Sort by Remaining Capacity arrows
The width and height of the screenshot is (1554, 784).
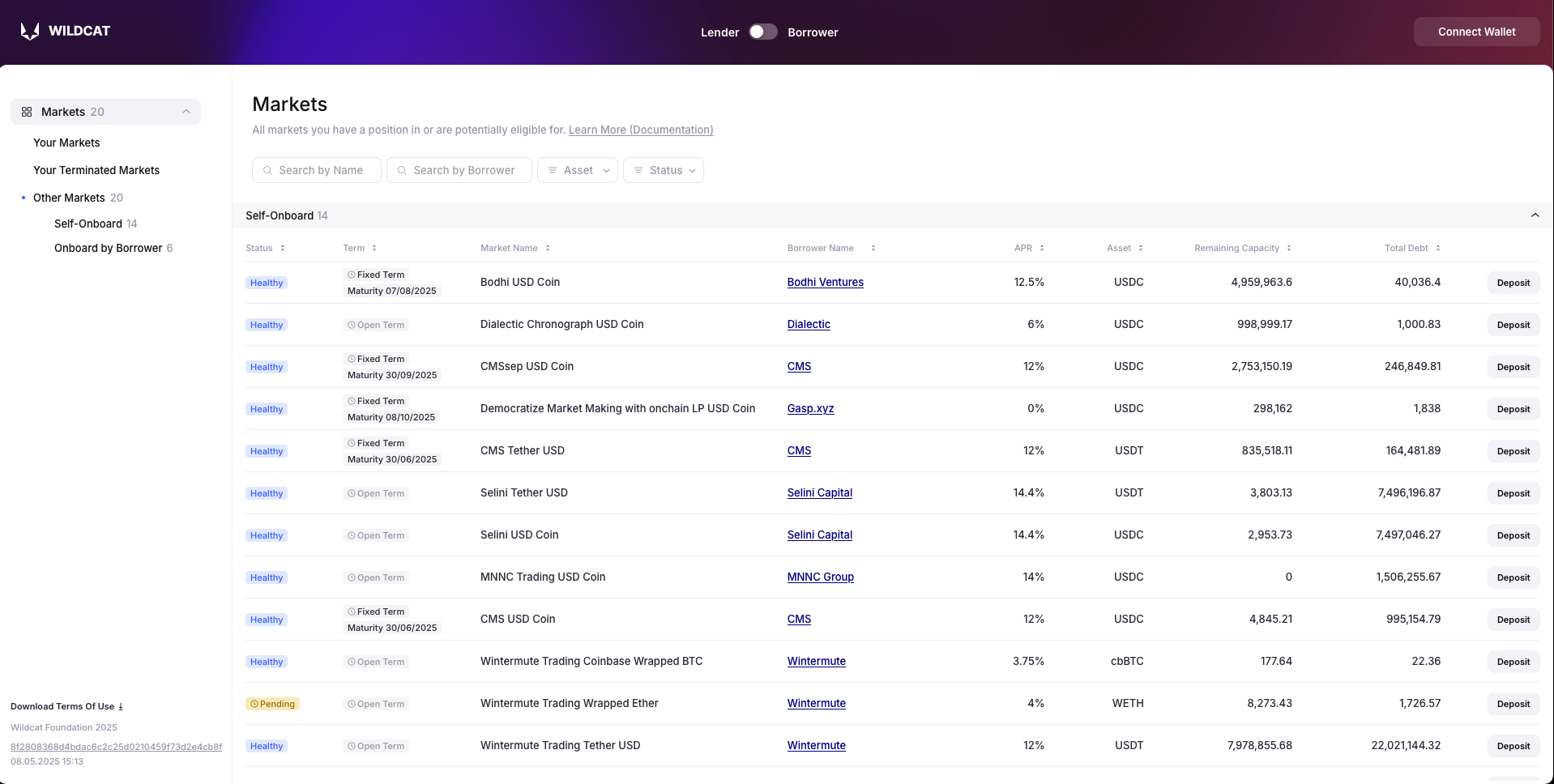(x=1289, y=248)
